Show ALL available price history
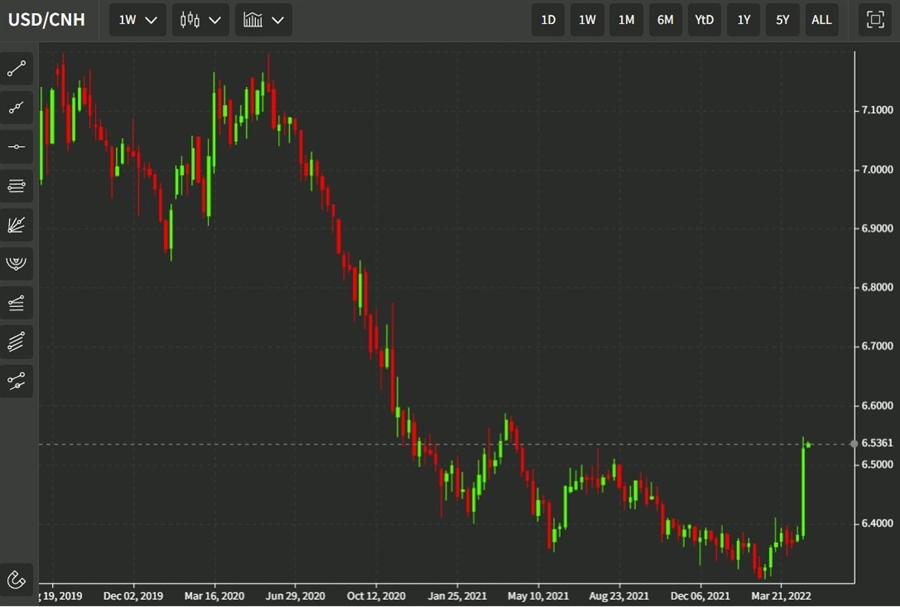 coord(821,19)
